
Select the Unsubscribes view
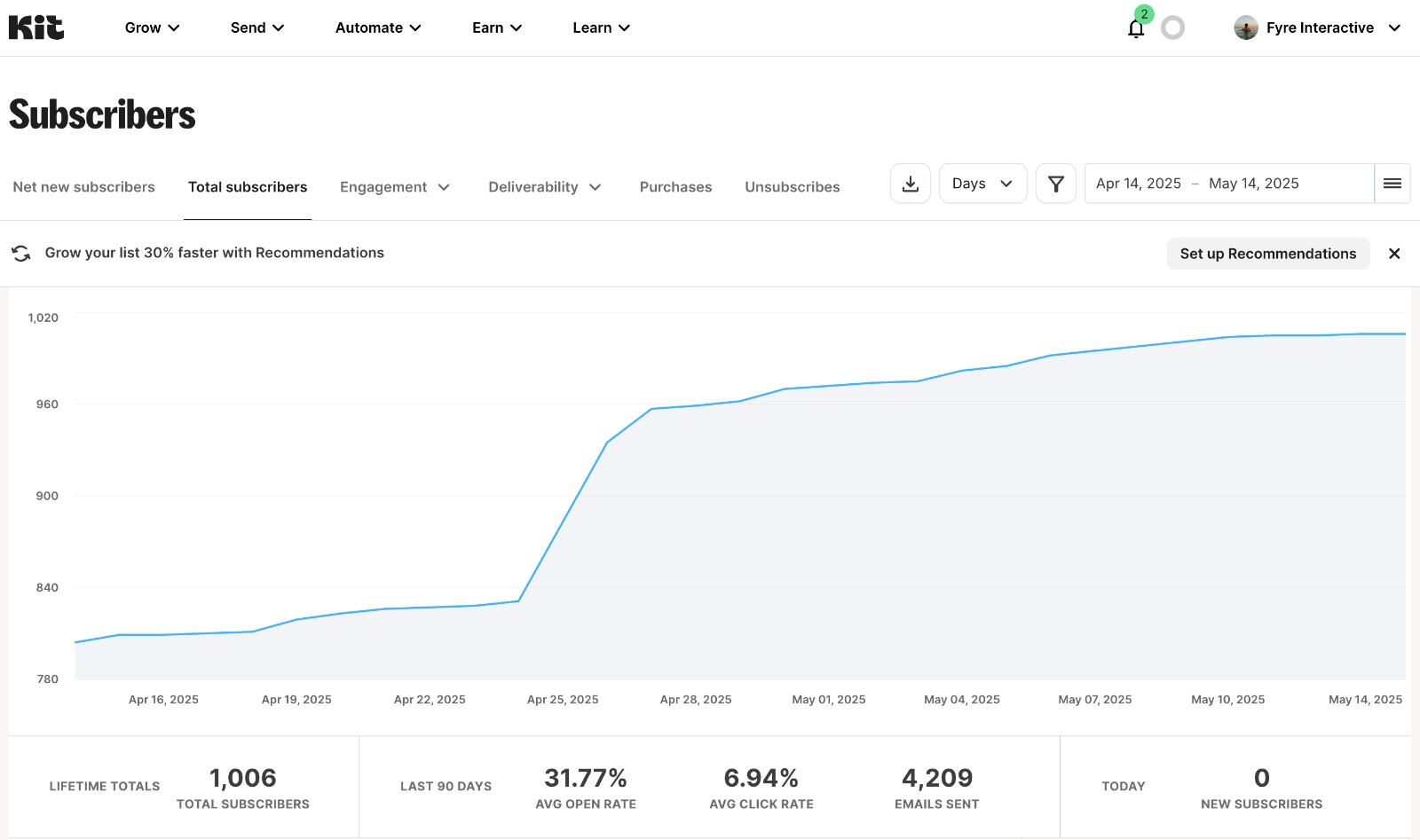pyautogui.click(x=792, y=186)
